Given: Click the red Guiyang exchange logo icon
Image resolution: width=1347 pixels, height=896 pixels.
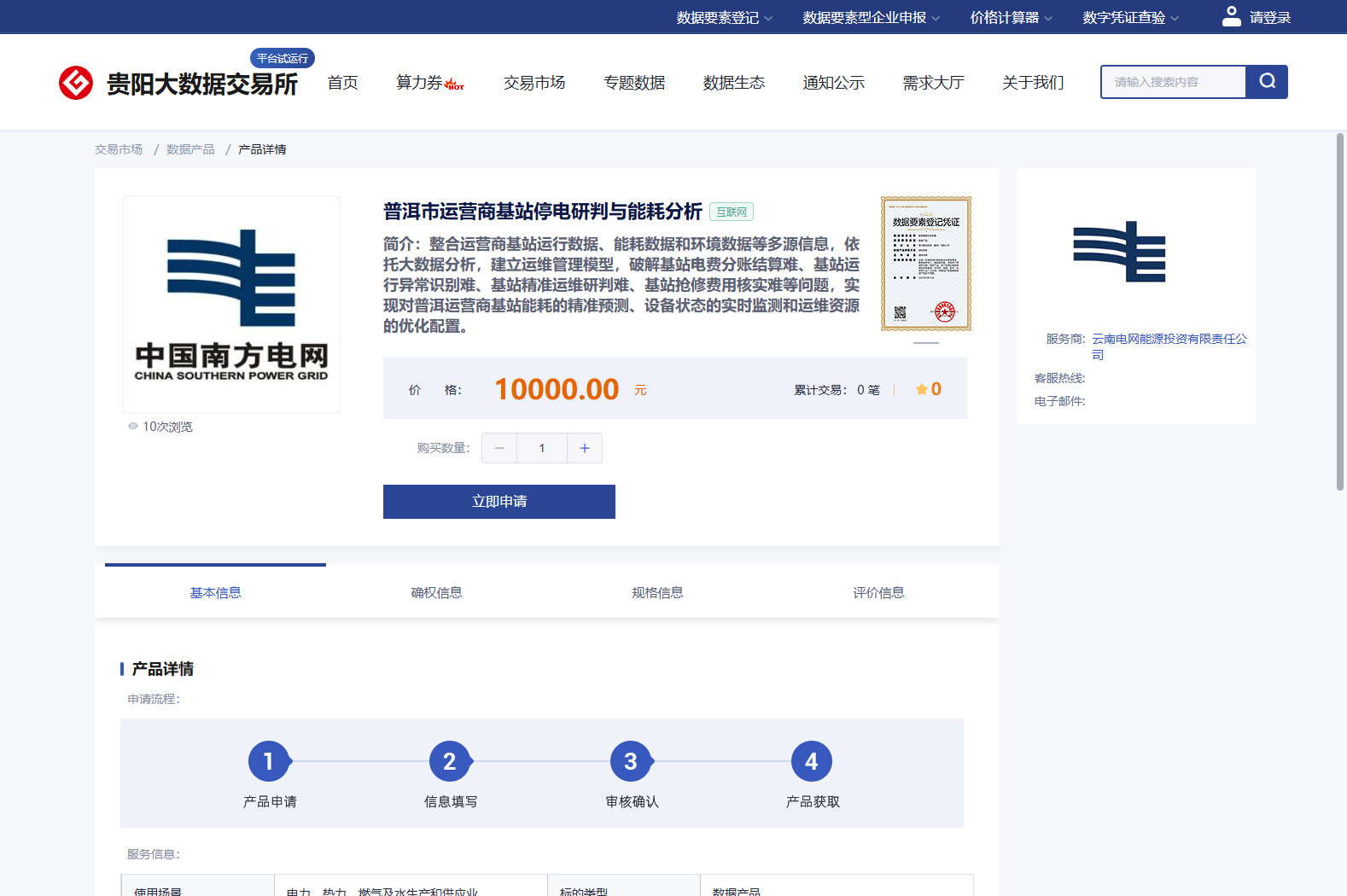Looking at the screenshot, I should pos(76,83).
